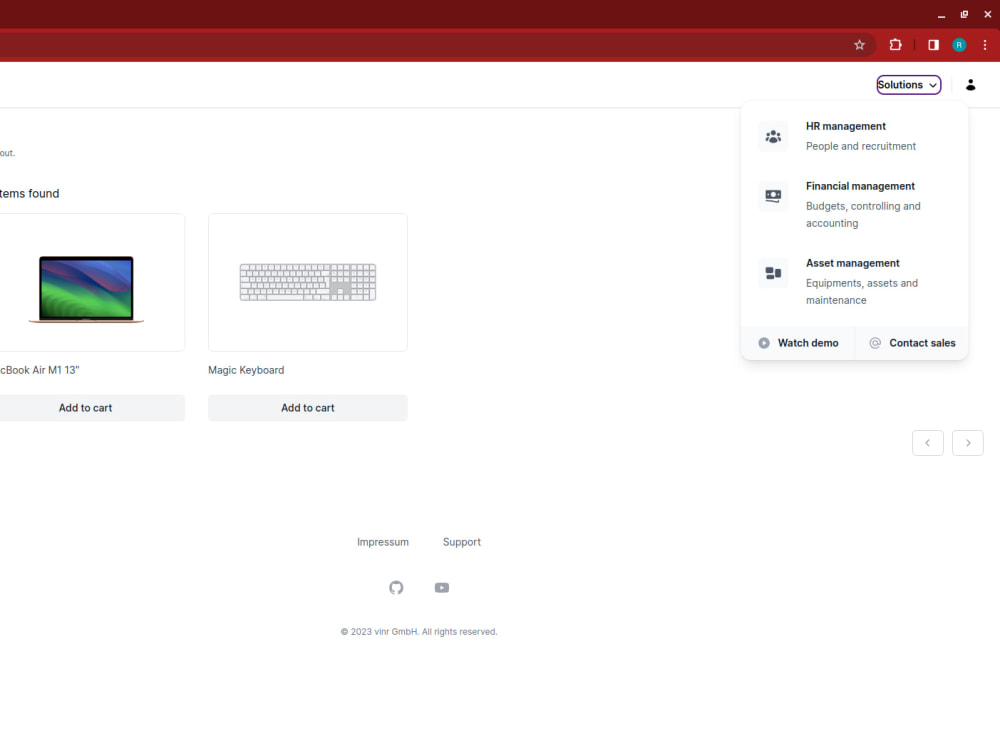This screenshot has width=1000, height=751.
Task: Open the Chrome profile avatar
Action: (x=959, y=45)
